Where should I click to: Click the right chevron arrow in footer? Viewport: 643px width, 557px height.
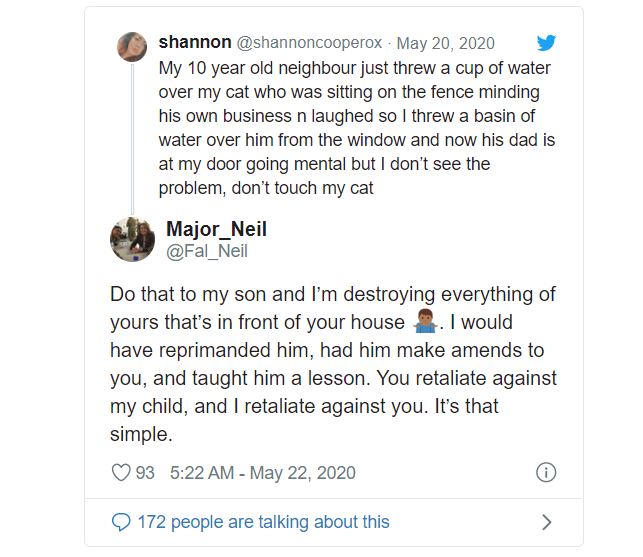tap(546, 521)
